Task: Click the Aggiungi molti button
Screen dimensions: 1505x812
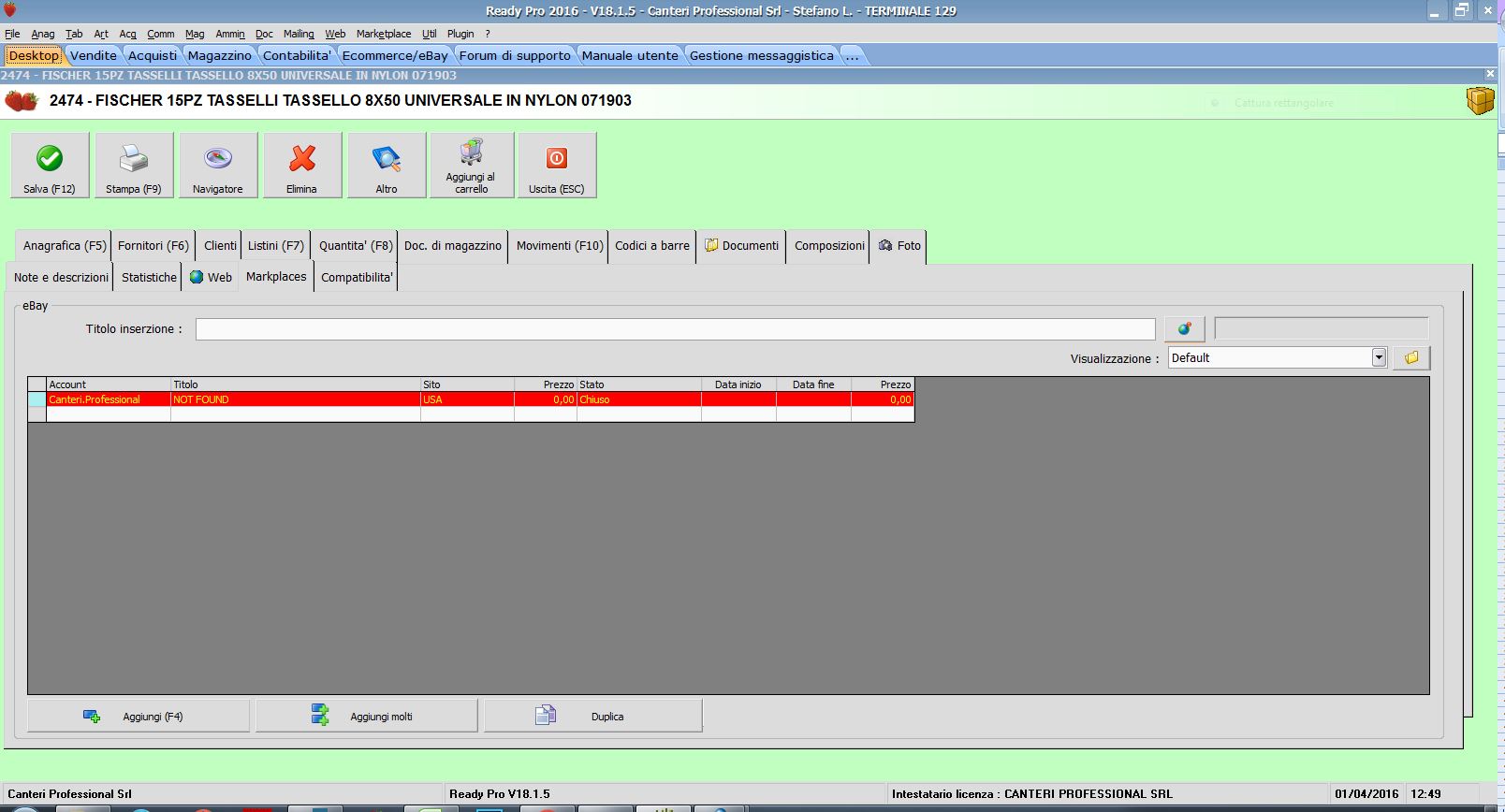Action: (366, 716)
